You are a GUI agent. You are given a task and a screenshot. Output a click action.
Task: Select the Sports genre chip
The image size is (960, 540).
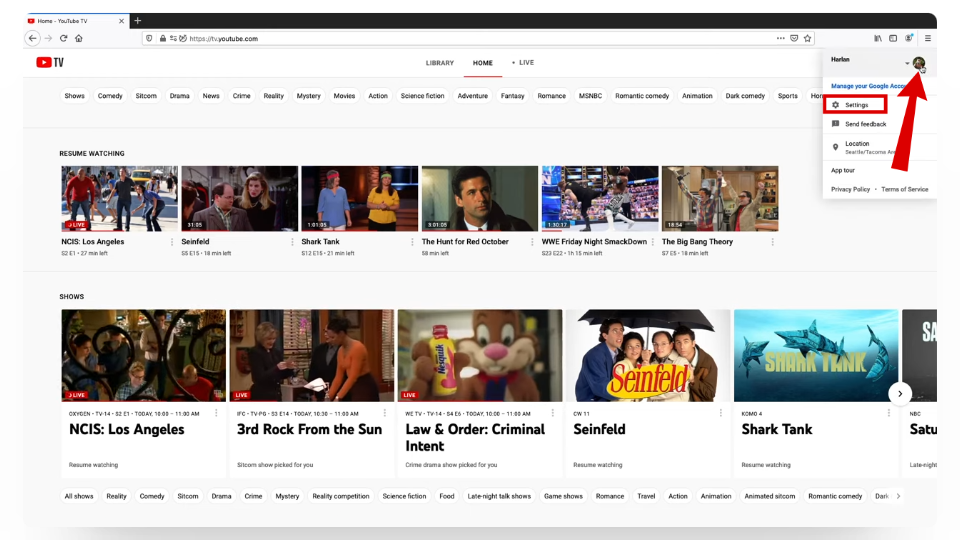(x=787, y=96)
